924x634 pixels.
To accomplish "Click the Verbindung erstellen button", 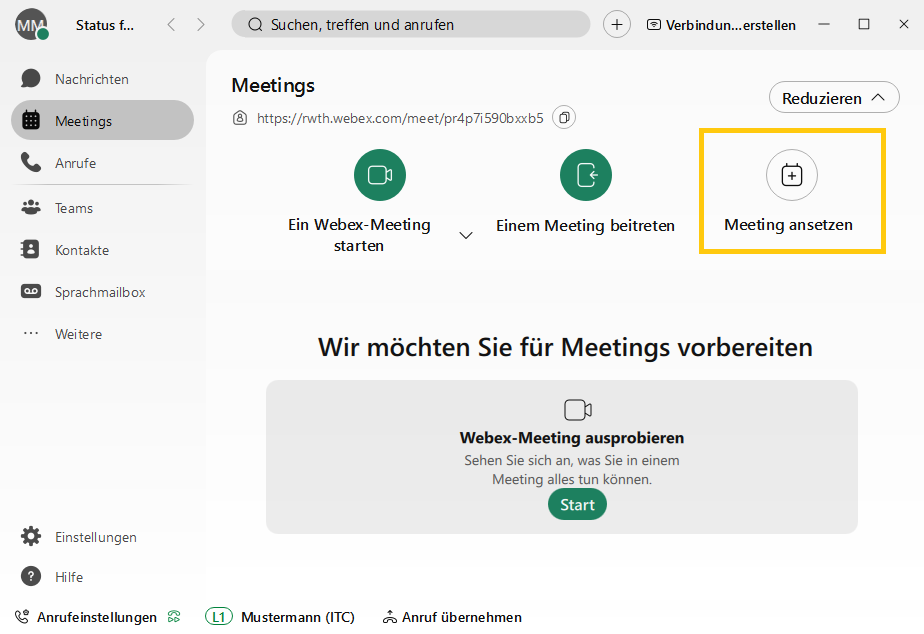I will (721, 25).
